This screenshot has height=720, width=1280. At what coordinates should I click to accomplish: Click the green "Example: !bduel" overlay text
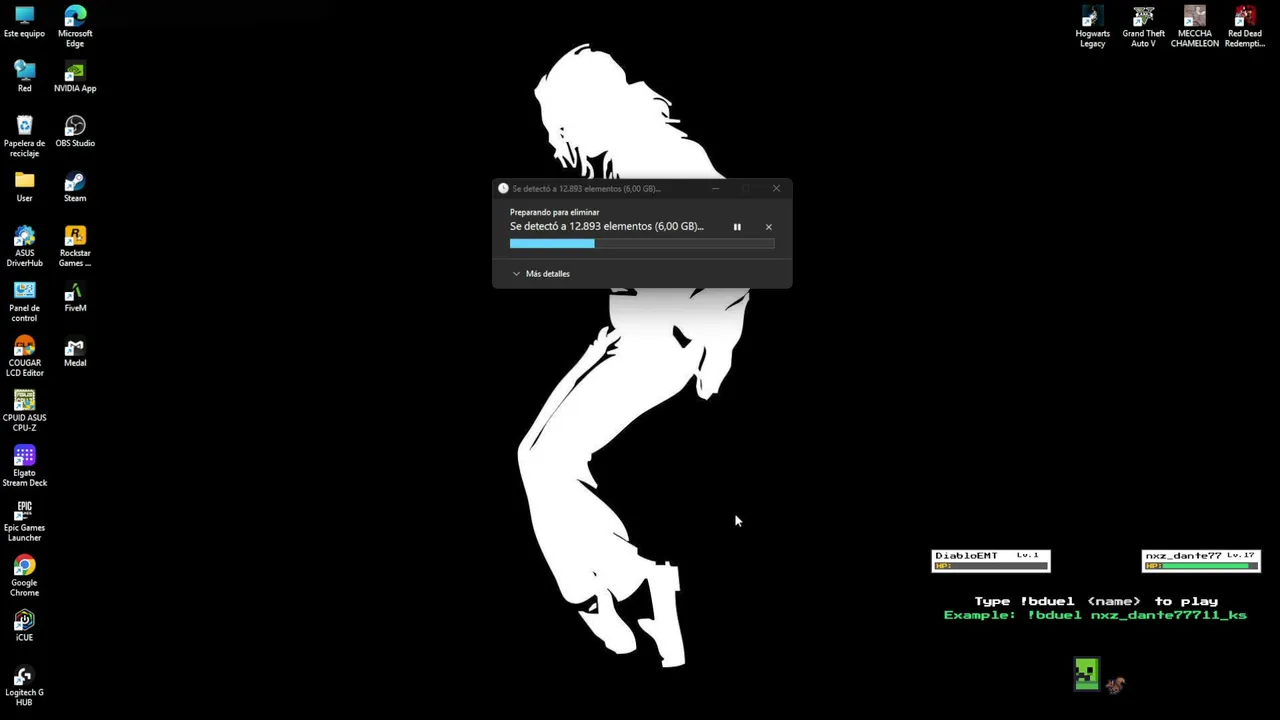[x=1095, y=615]
